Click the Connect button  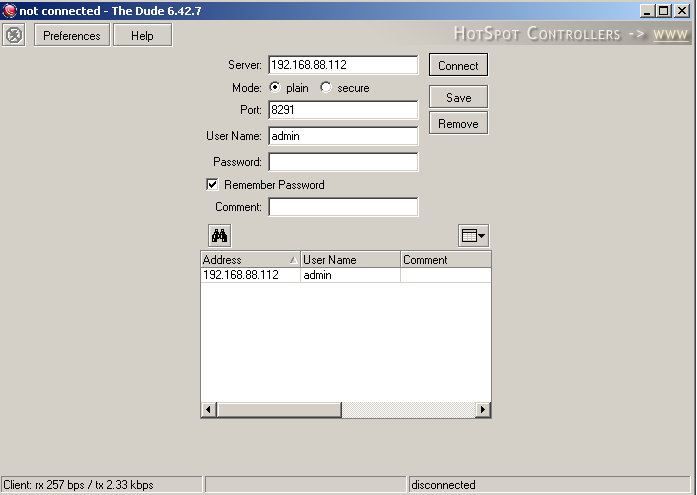click(x=458, y=65)
